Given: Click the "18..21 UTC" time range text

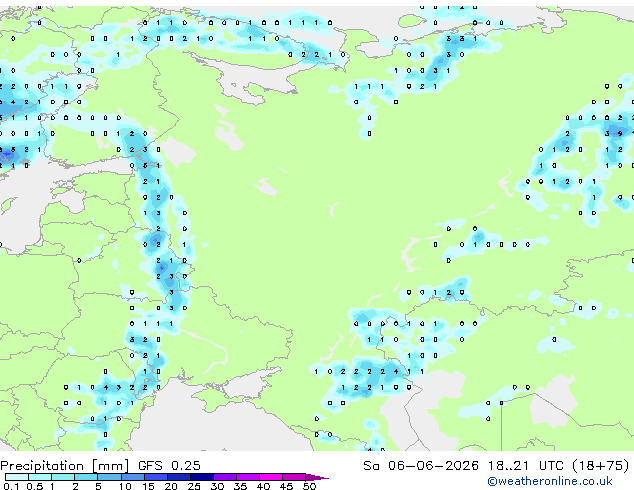Looking at the screenshot, I should tap(525, 466).
